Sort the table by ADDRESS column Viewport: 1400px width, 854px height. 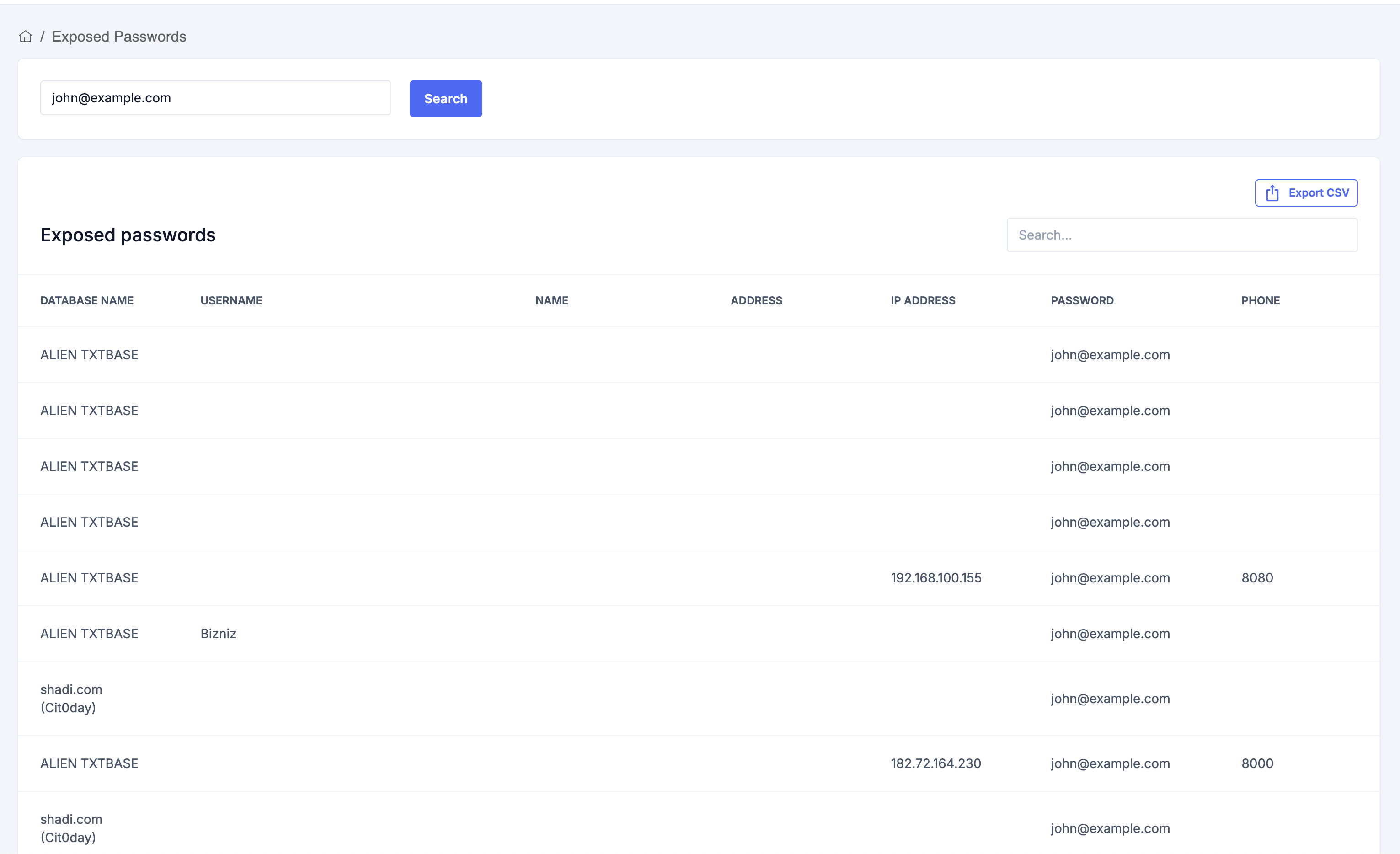coord(756,300)
